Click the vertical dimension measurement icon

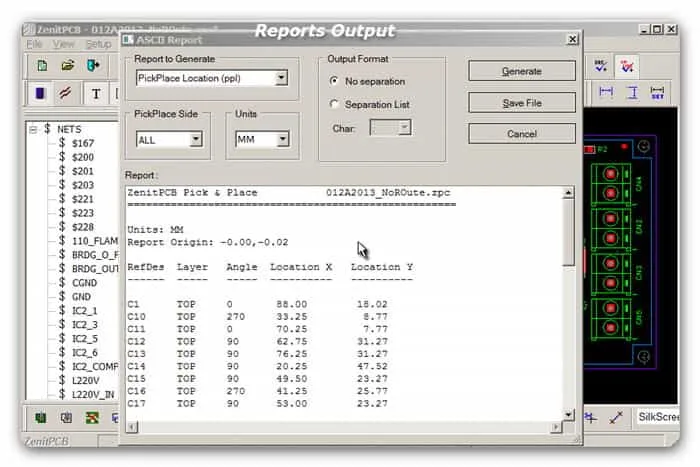tap(632, 93)
